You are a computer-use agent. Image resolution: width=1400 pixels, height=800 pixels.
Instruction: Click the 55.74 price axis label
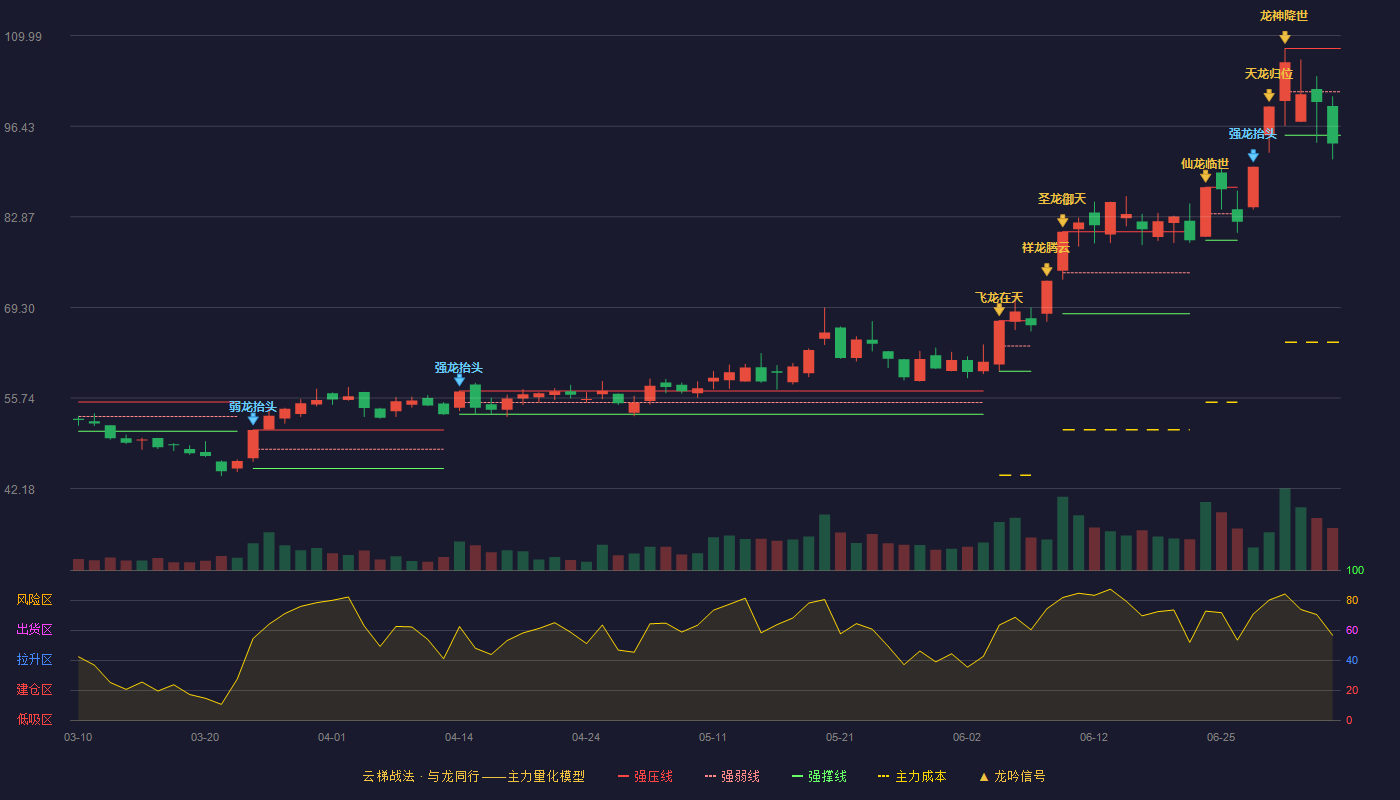[x=20, y=399]
